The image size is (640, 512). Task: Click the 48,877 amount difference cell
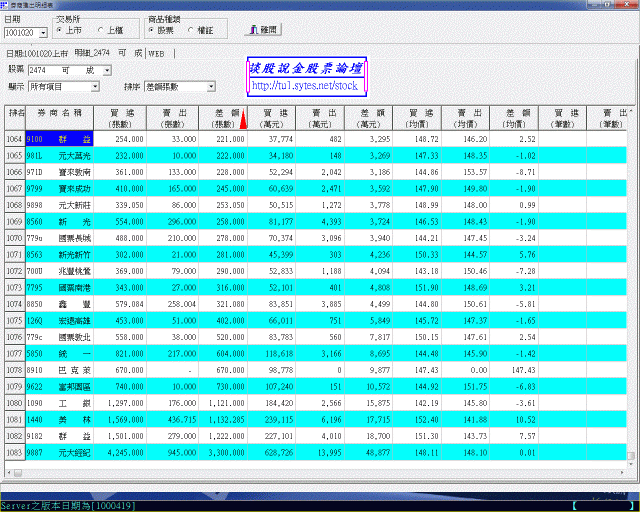(x=369, y=453)
